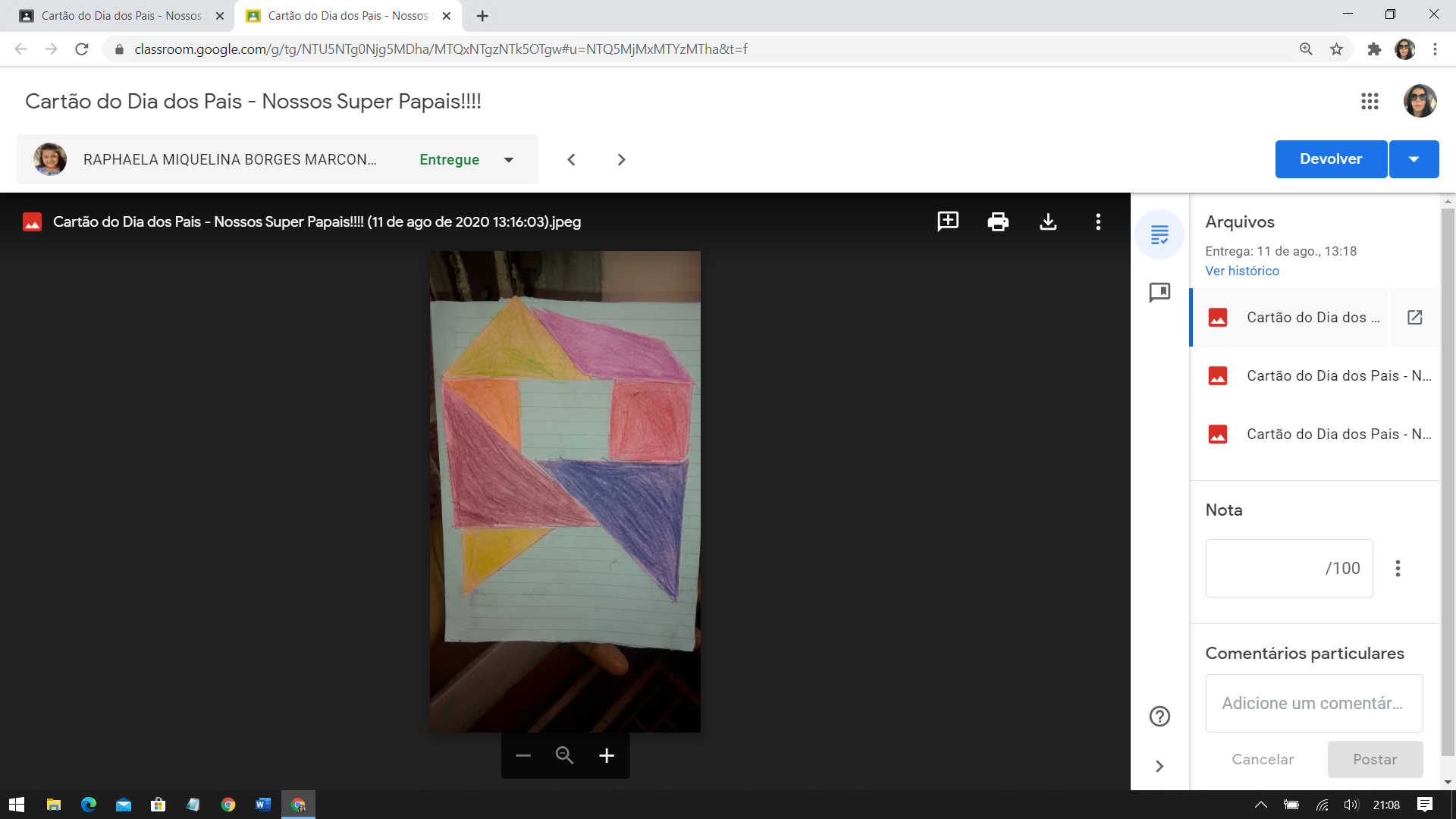Download the submitted jpeg file

(1048, 221)
